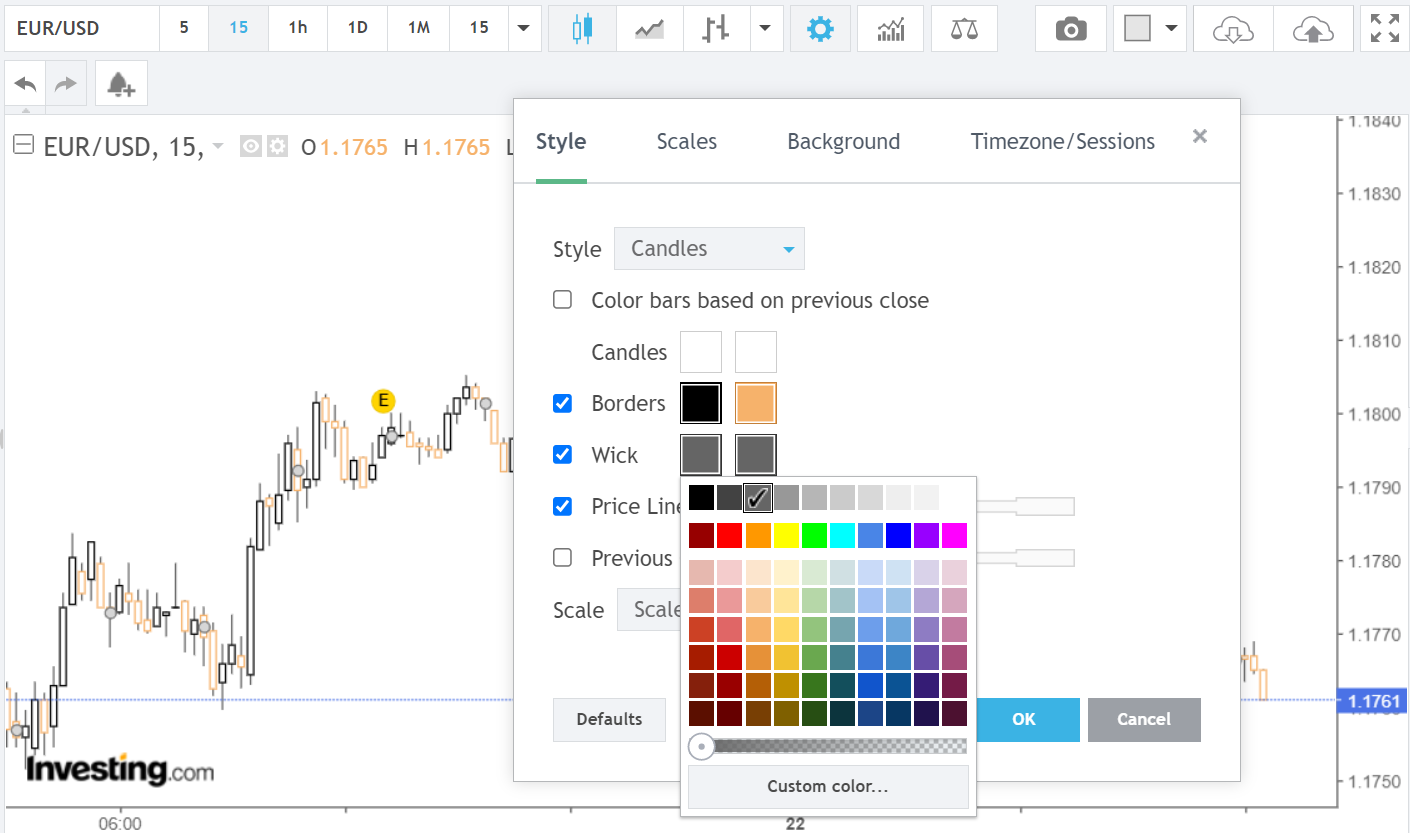Uncheck the Borders checkbox
Image resolution: width=1410 pixels, height=833 pixels.
[563, 403]
